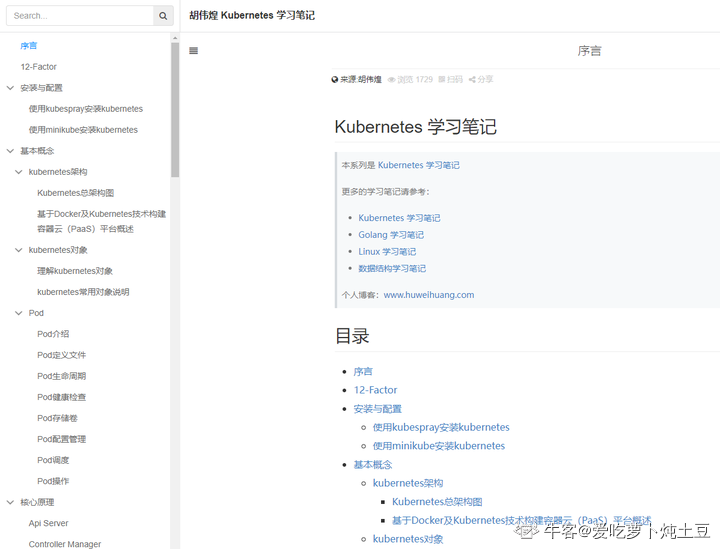This screenshot has height=549, width=720.
Task: Click the 来源 globe icon
Action: [335, 79]
